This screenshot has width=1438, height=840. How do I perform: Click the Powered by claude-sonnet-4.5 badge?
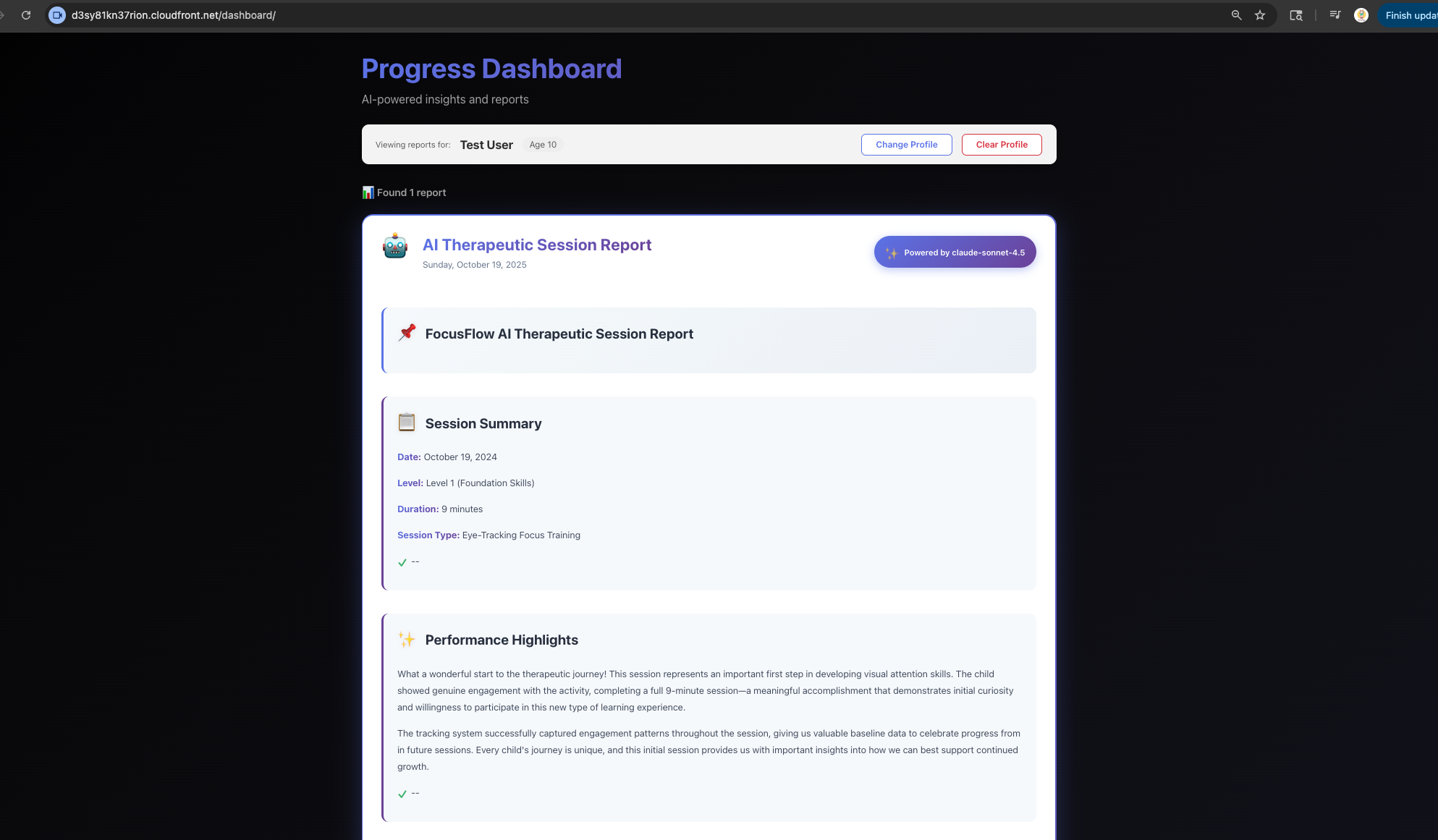955,253
